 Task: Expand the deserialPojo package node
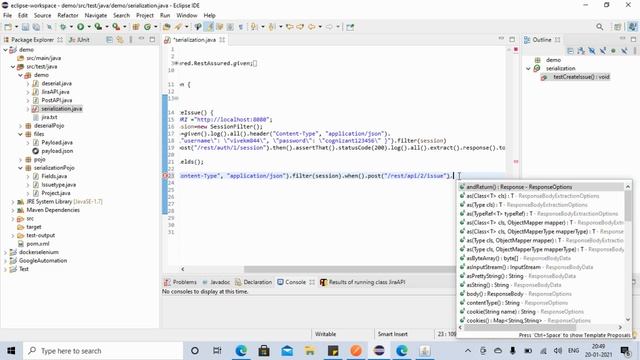coord(20,126)
